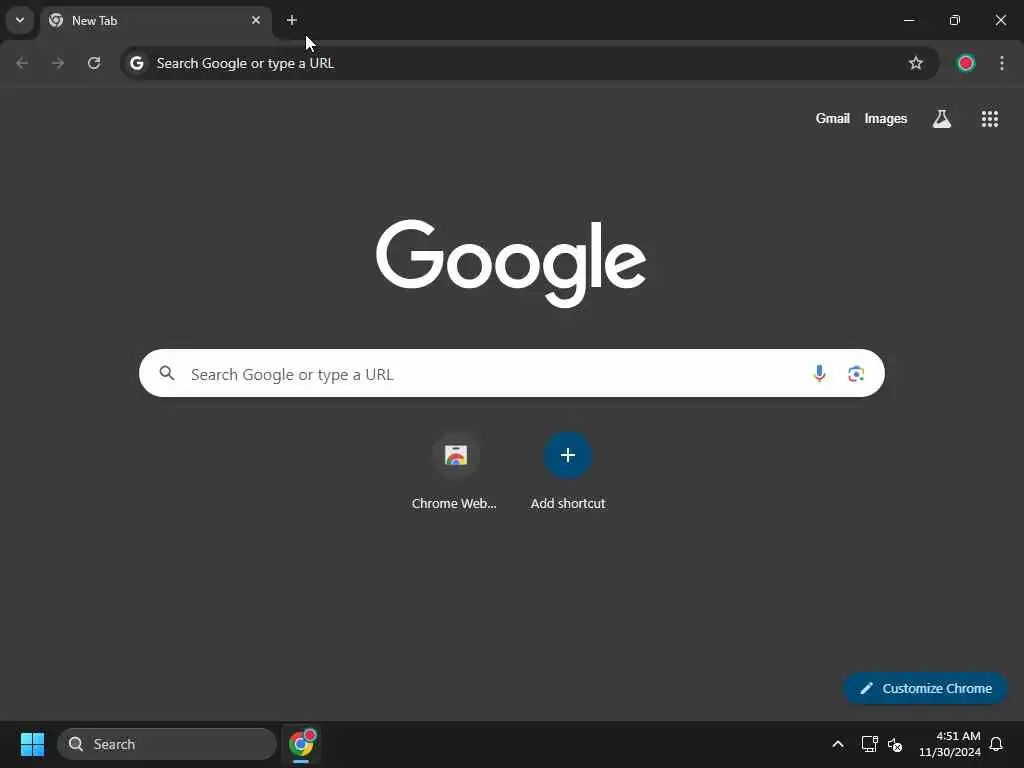Open Search Labs flask icon
This screenshot has width=1024, height=768.
pos(942,119)
